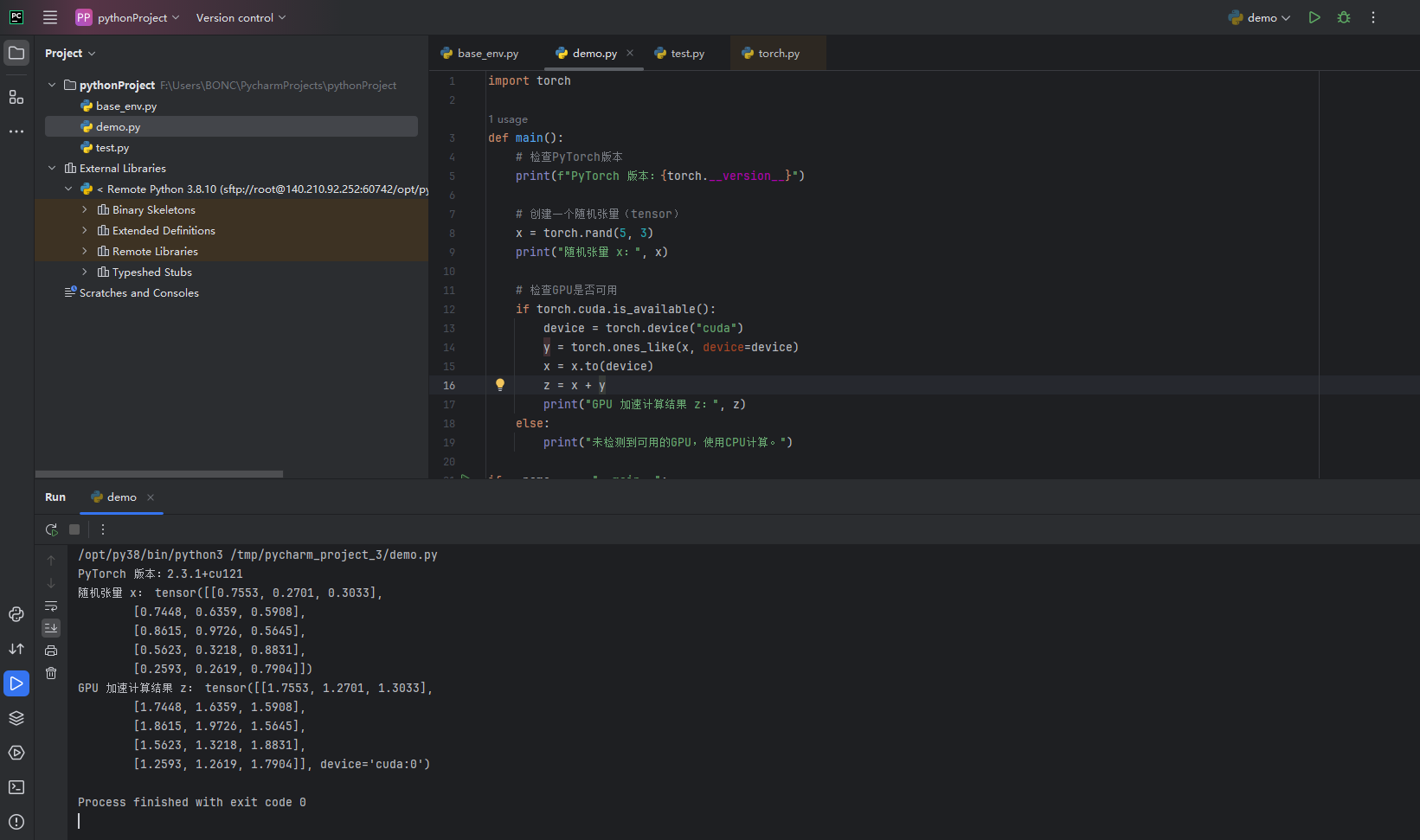Click the lightbulb quick-fix on line 16

pos(500,385)
